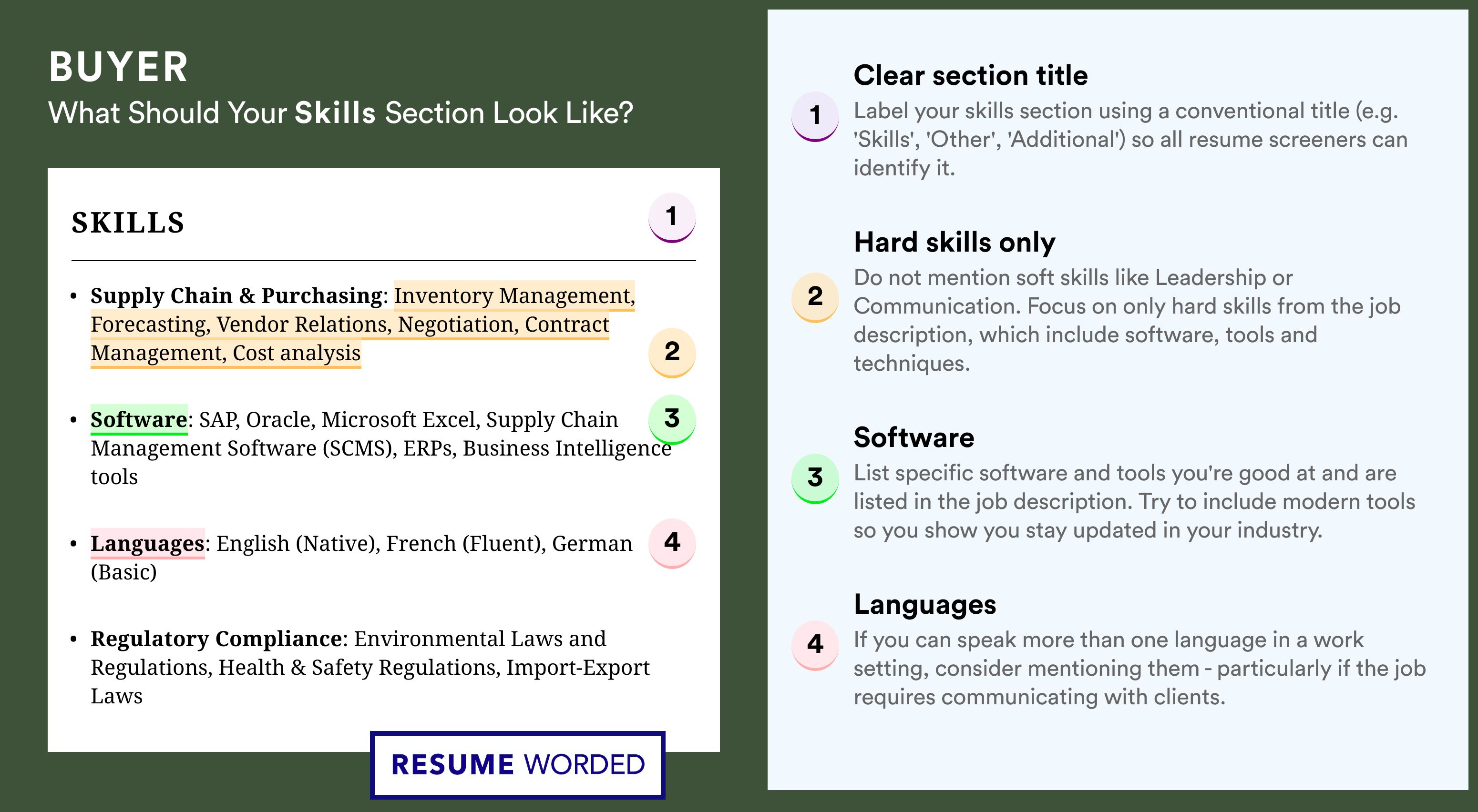Click the BUYER title
This screenshot has height=812, width=1478.
118,67
